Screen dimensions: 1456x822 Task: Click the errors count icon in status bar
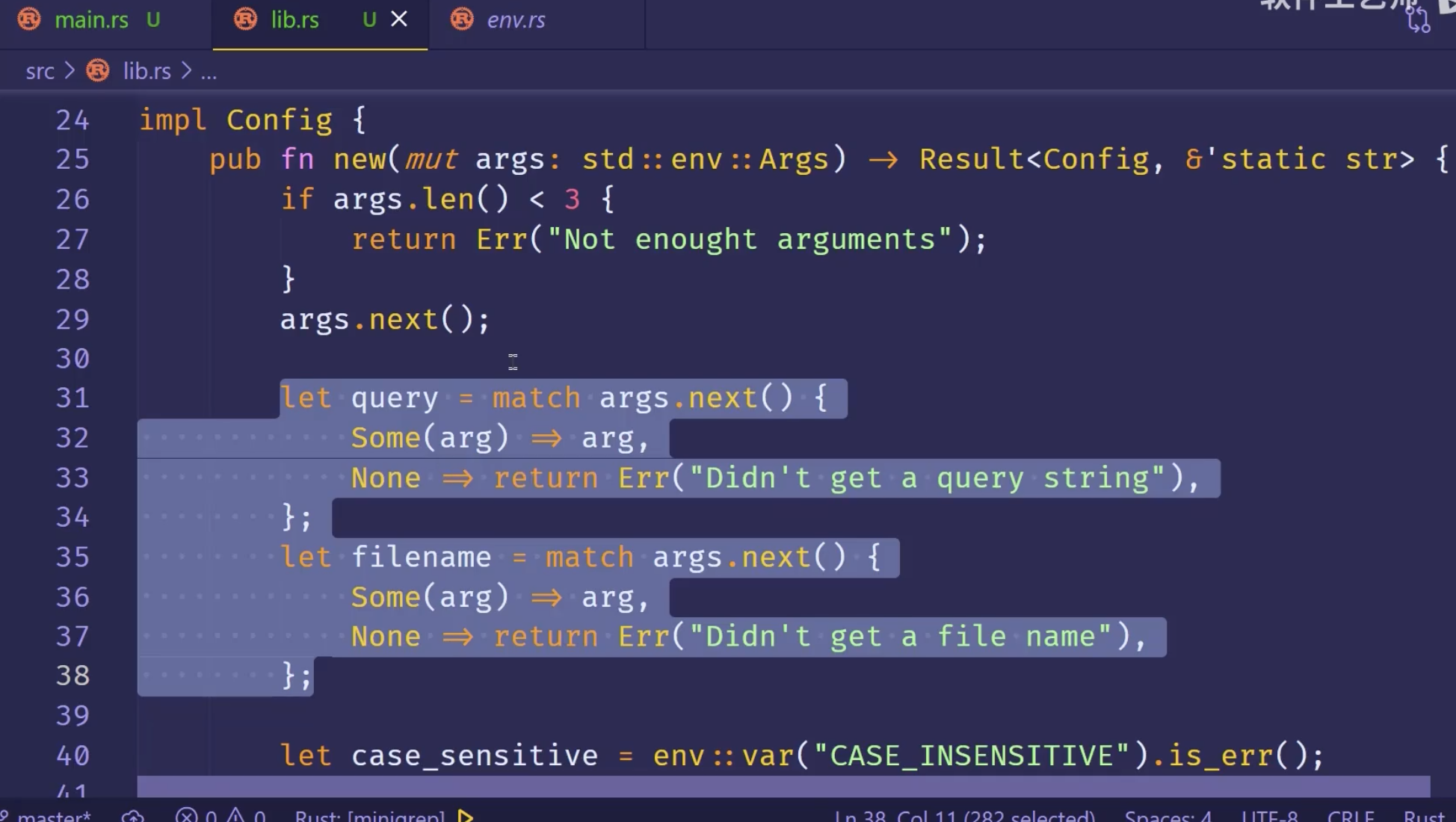tap(186, 816)
